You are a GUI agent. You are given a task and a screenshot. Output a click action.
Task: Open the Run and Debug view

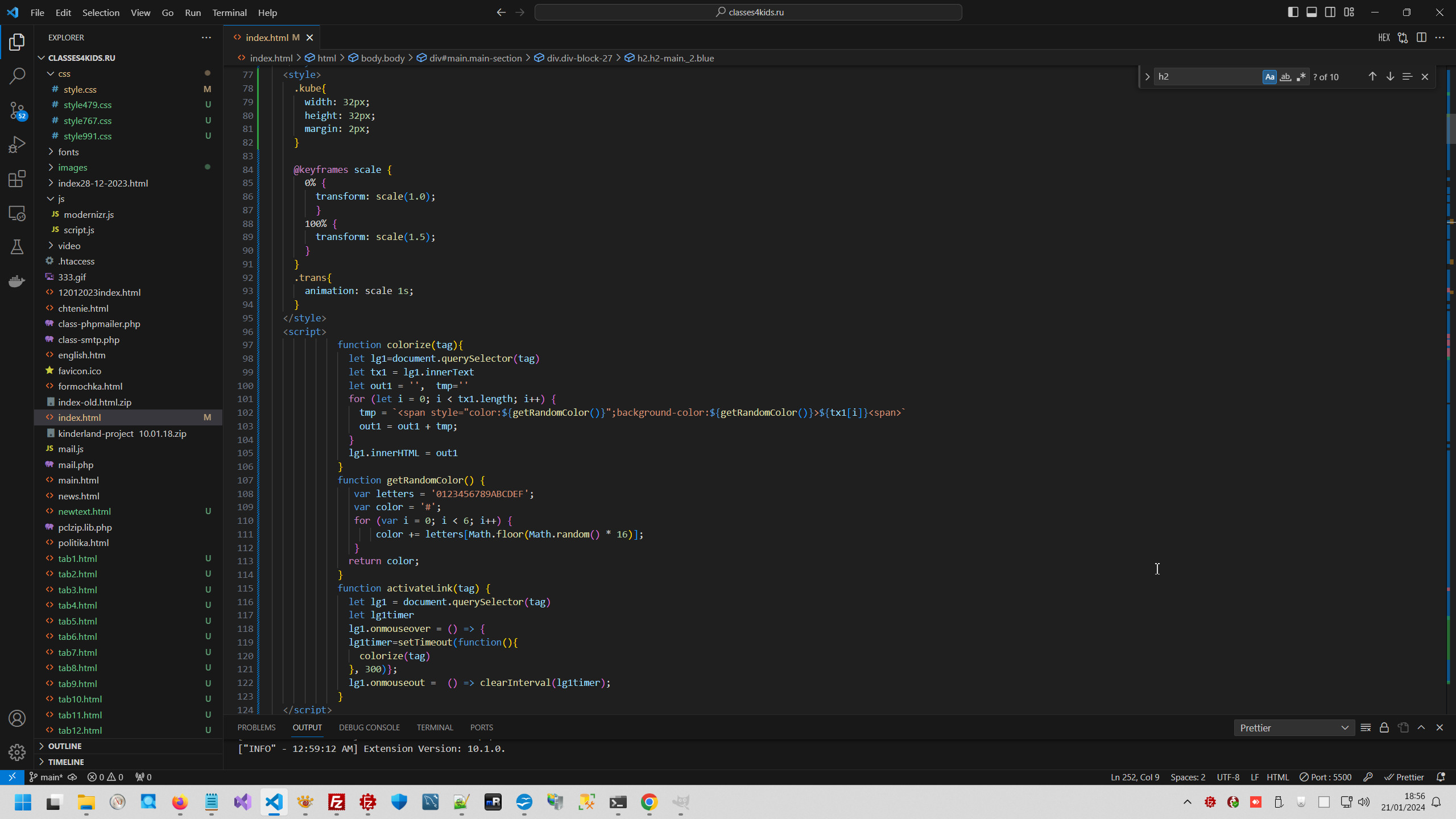(17, 144)
